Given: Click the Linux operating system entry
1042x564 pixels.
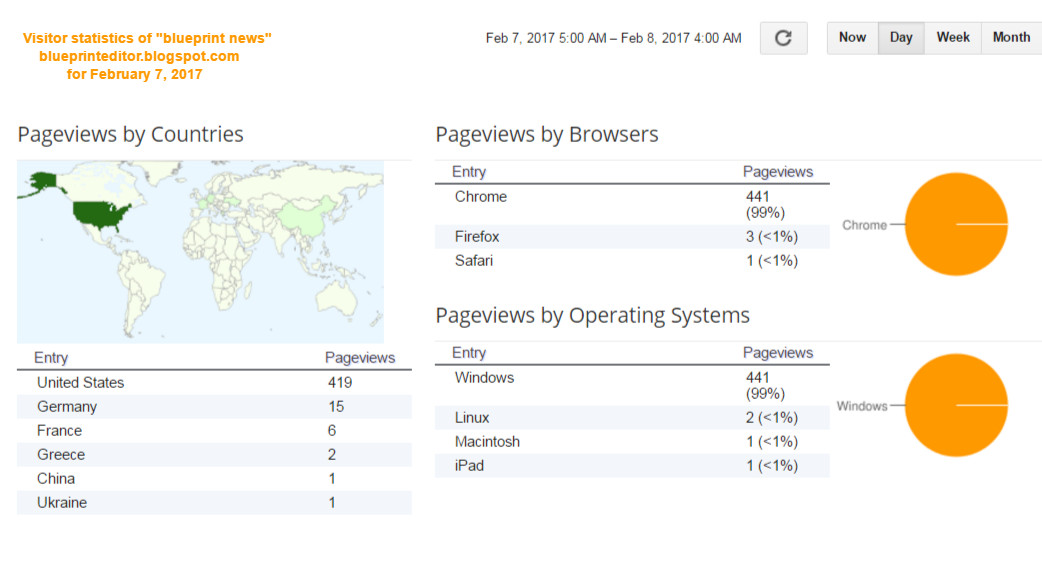Looking at the screenshot, I should coord(472,417).
